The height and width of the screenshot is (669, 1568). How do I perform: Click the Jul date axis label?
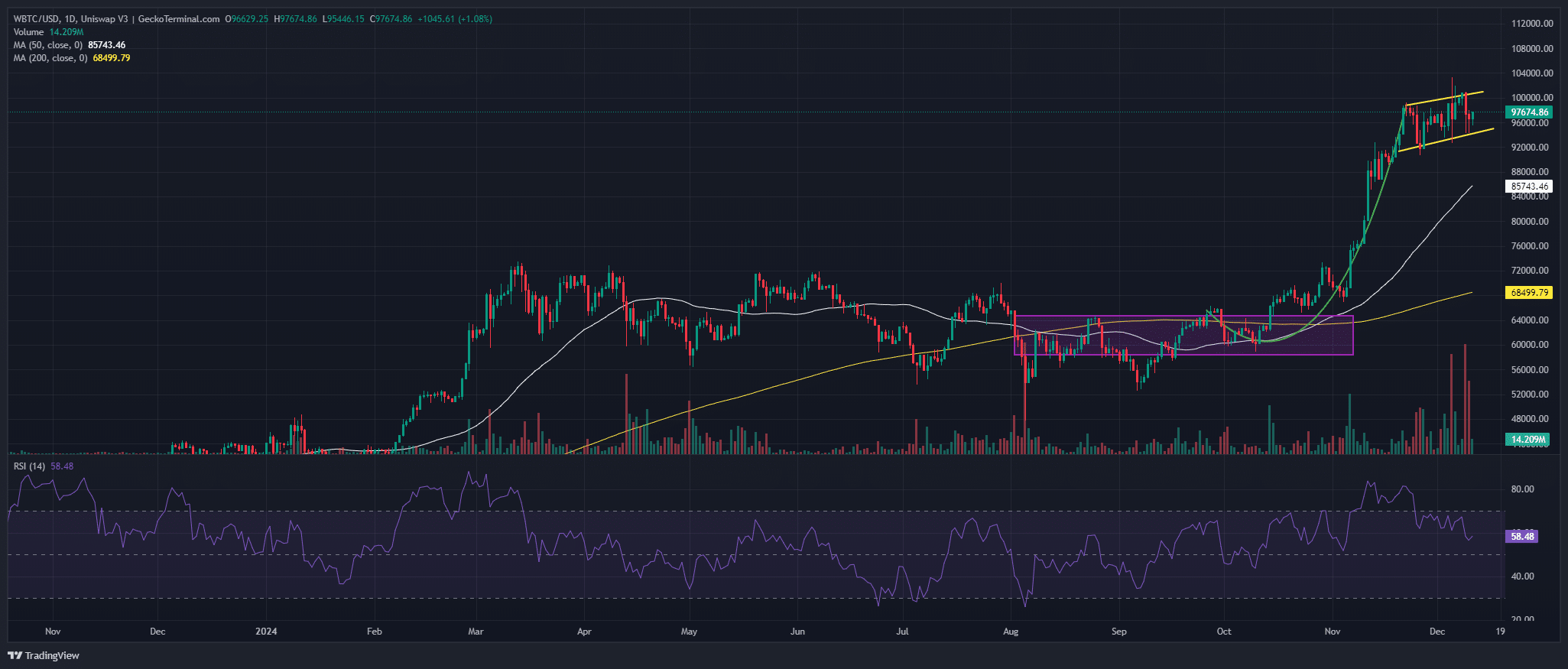[x=902, y=632]
